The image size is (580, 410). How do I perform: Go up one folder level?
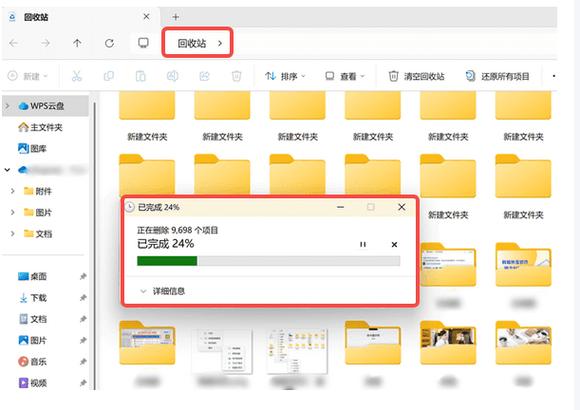point(77,43)
